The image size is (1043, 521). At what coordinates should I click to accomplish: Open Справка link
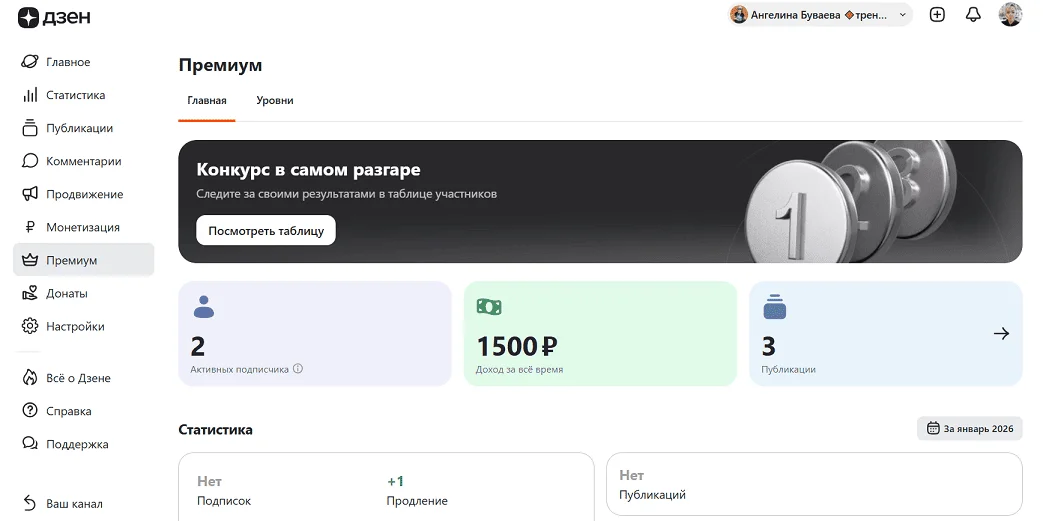click(84, 411)
